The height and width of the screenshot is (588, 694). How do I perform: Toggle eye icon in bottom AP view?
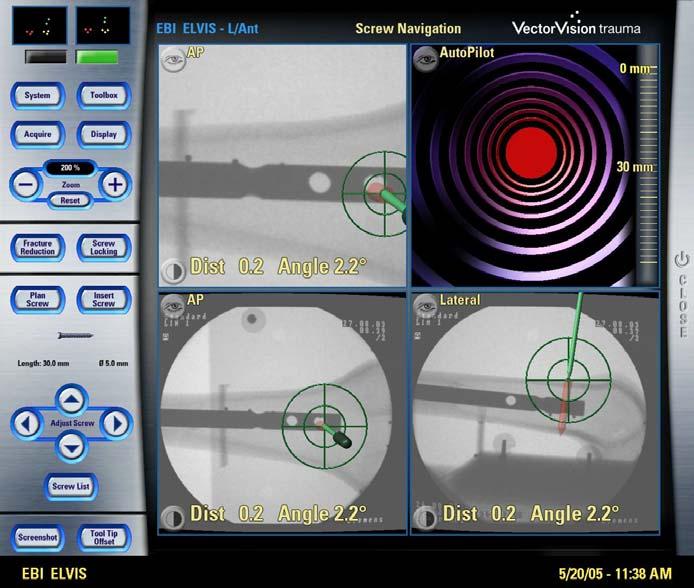click(x=173, y=306)
